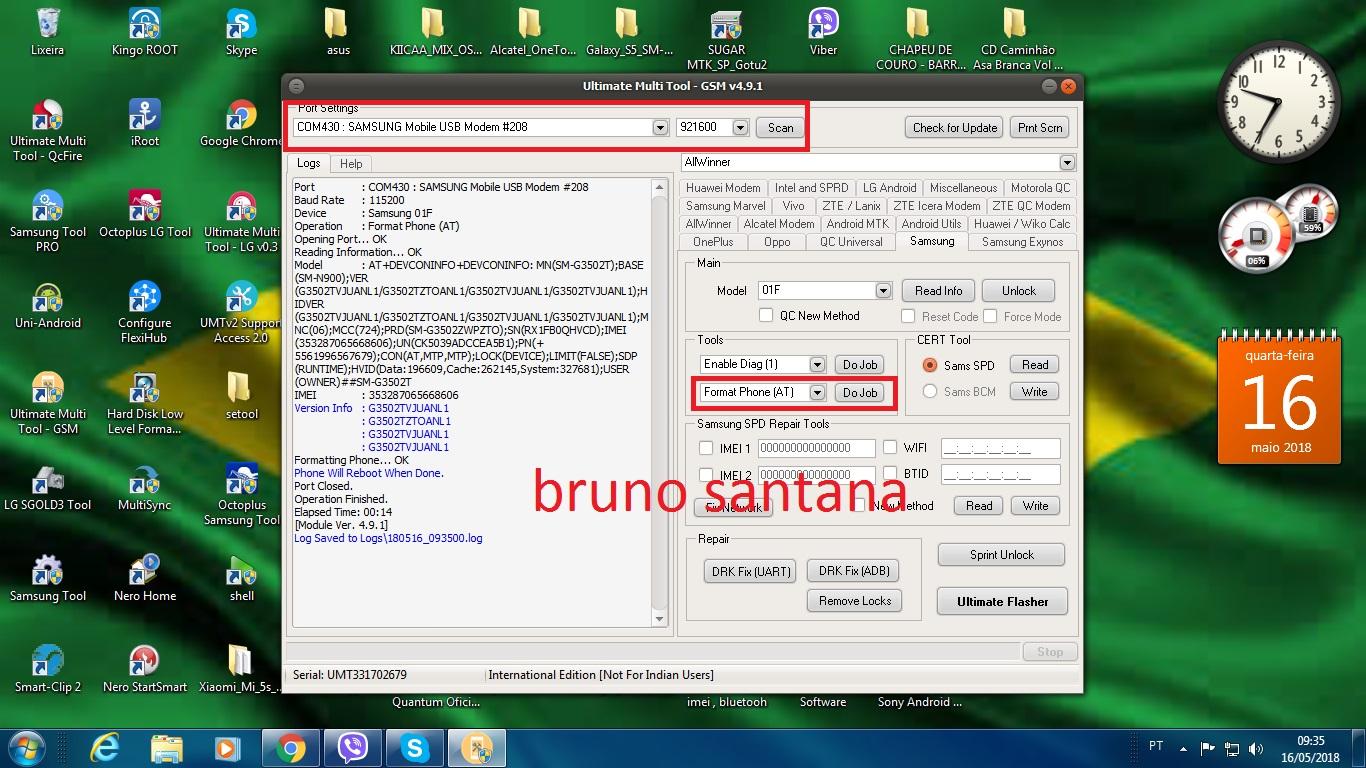Open the QC Universal tab
Viewport: 1366px width, 768px height.
click(851, 242)
